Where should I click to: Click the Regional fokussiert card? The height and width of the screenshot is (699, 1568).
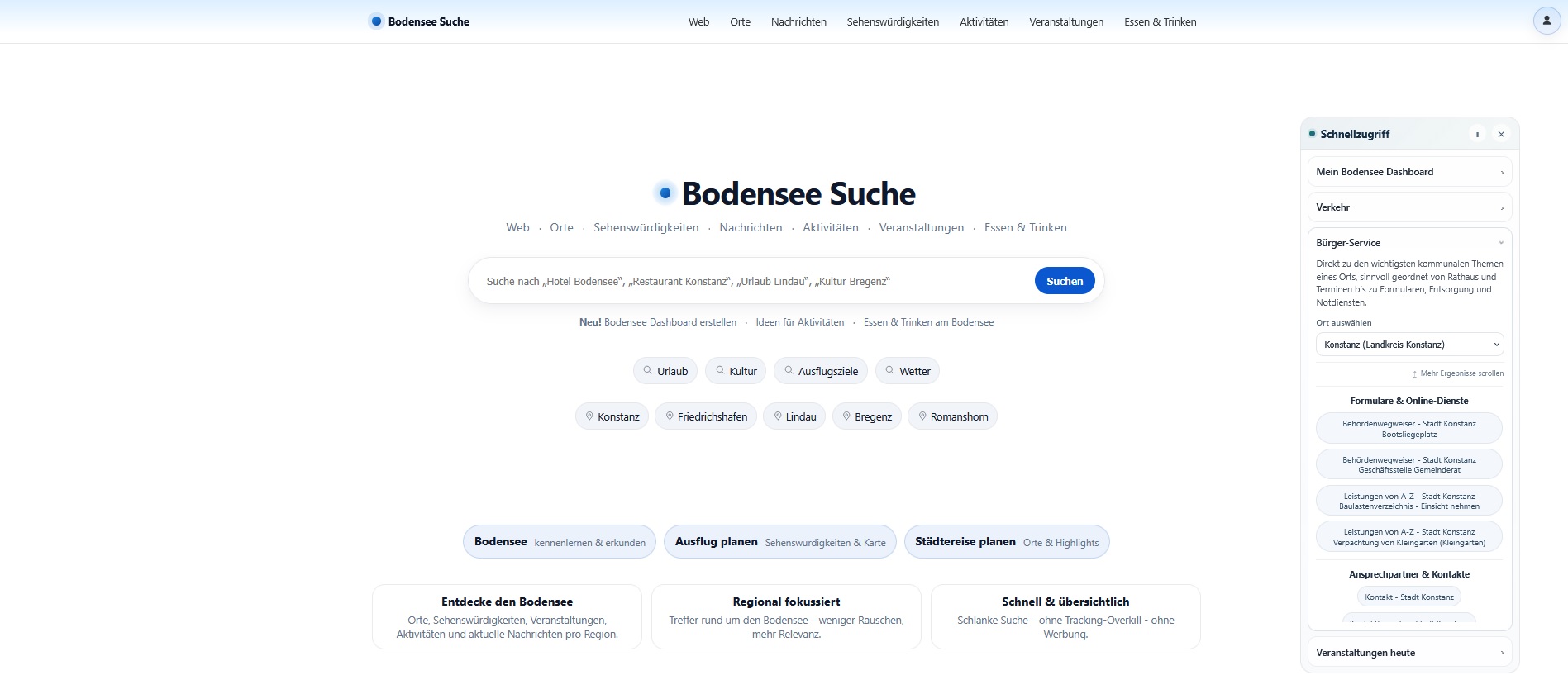click(x=786, y=617)
